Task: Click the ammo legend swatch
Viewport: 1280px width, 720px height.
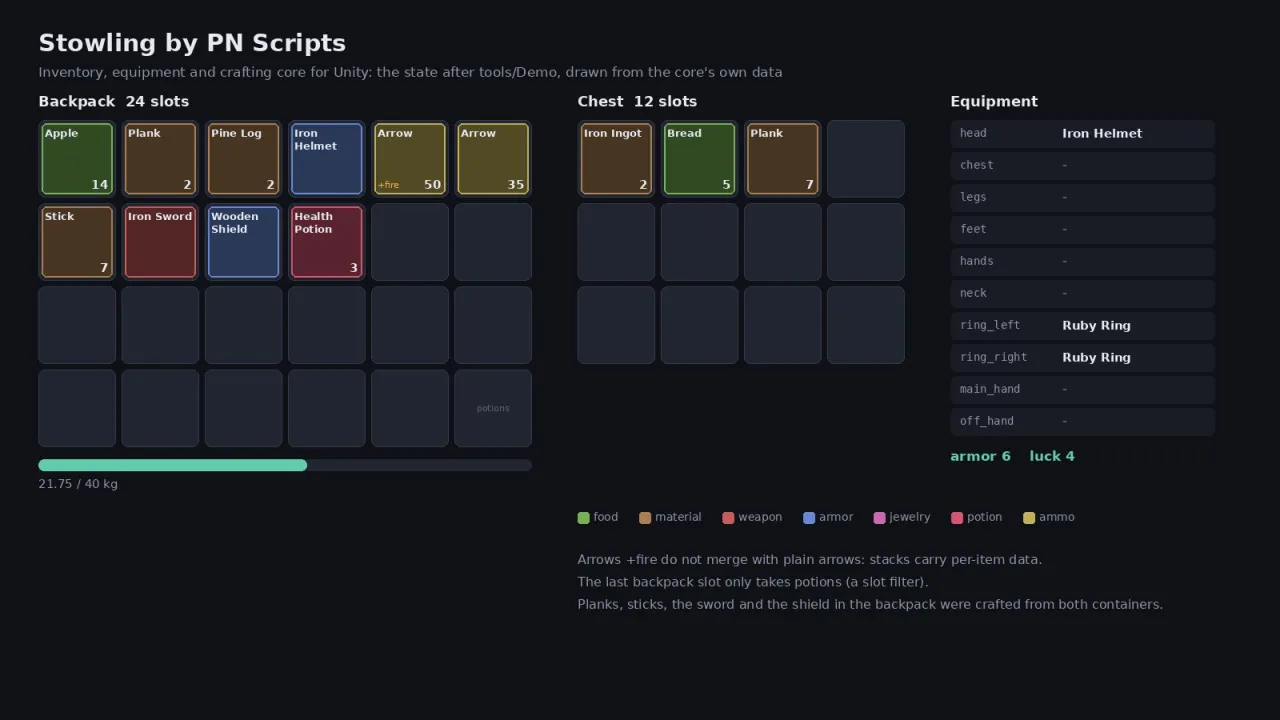Action: 1029,518
